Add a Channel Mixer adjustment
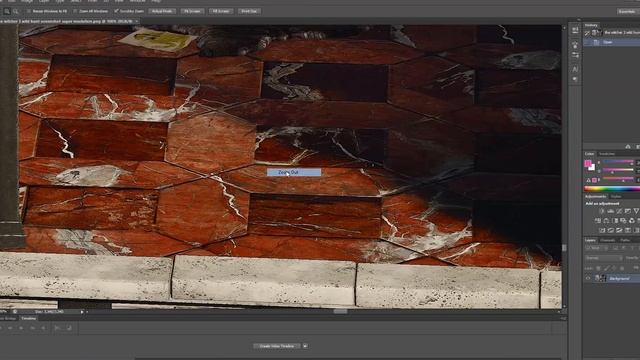This screenshot has height=360, width=640. (x=632, y=220)
